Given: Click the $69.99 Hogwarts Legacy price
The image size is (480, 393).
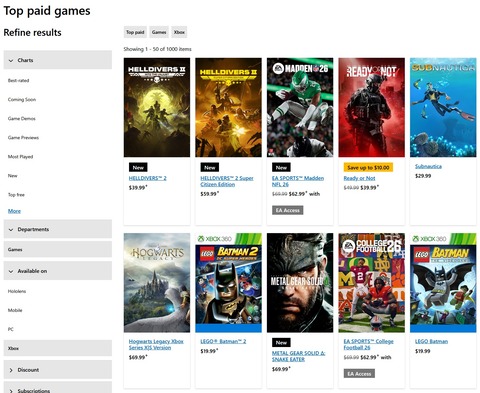Looking at the screenshot, I should point(137,357).
